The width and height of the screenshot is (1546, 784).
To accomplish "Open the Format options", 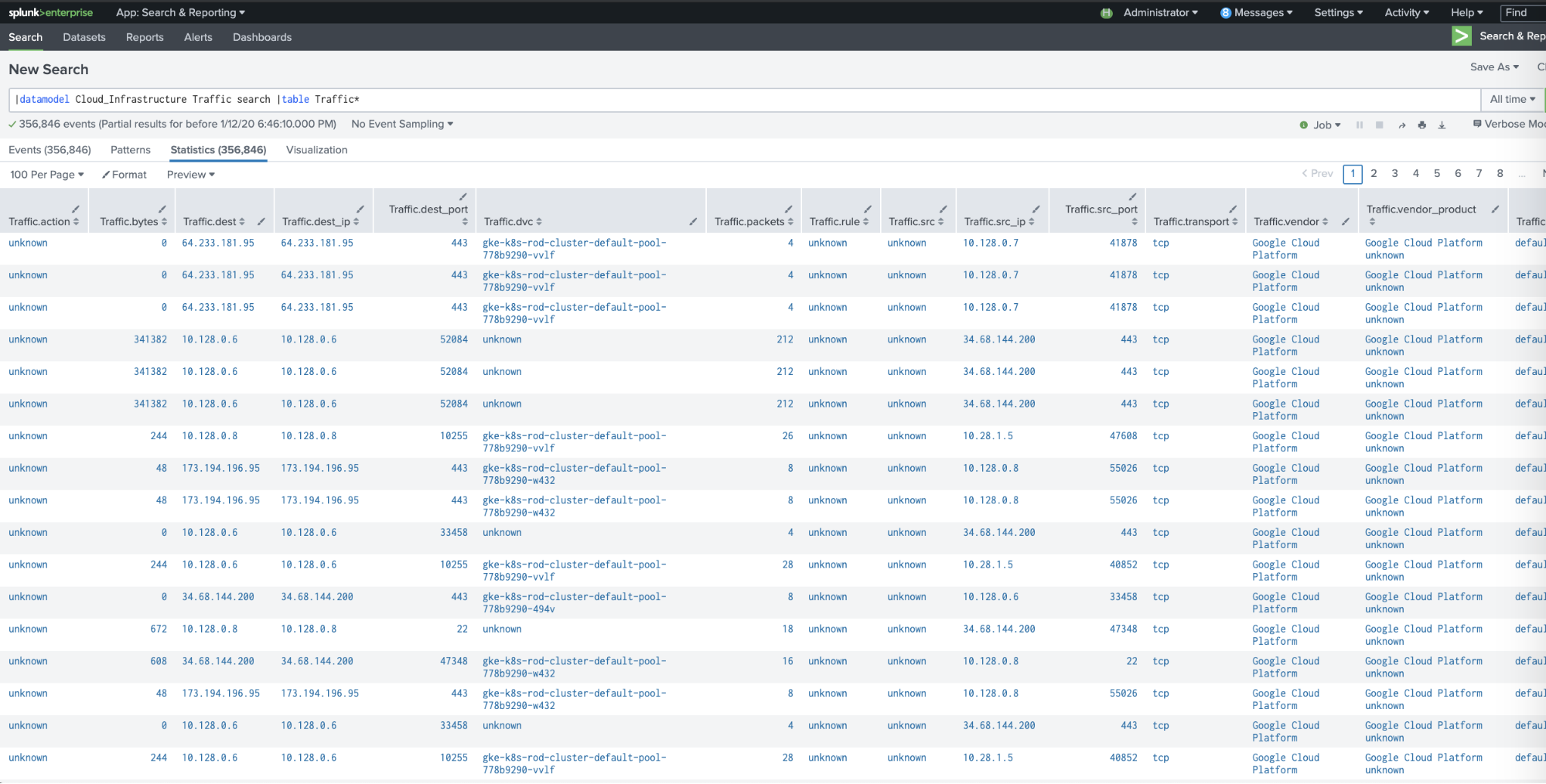I will coord(124,175).
